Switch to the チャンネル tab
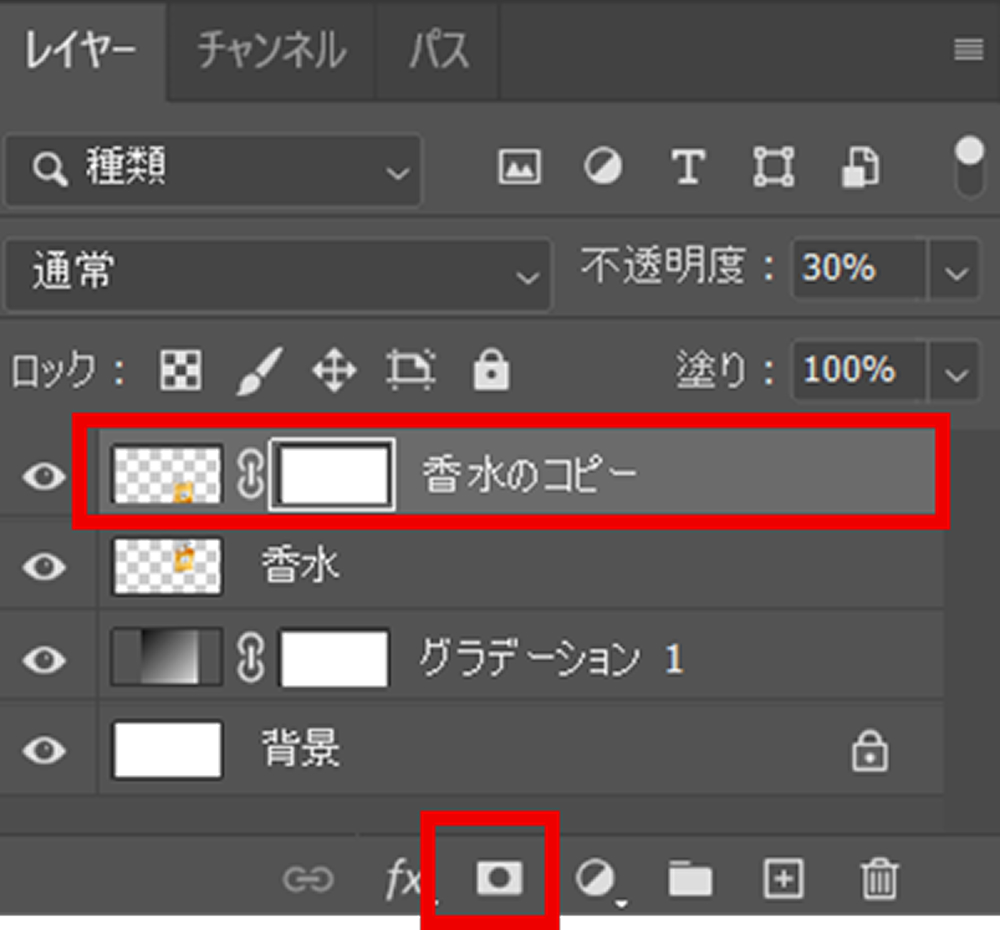The width and height of the screenshot is (1000, 930). coord(271,50)
